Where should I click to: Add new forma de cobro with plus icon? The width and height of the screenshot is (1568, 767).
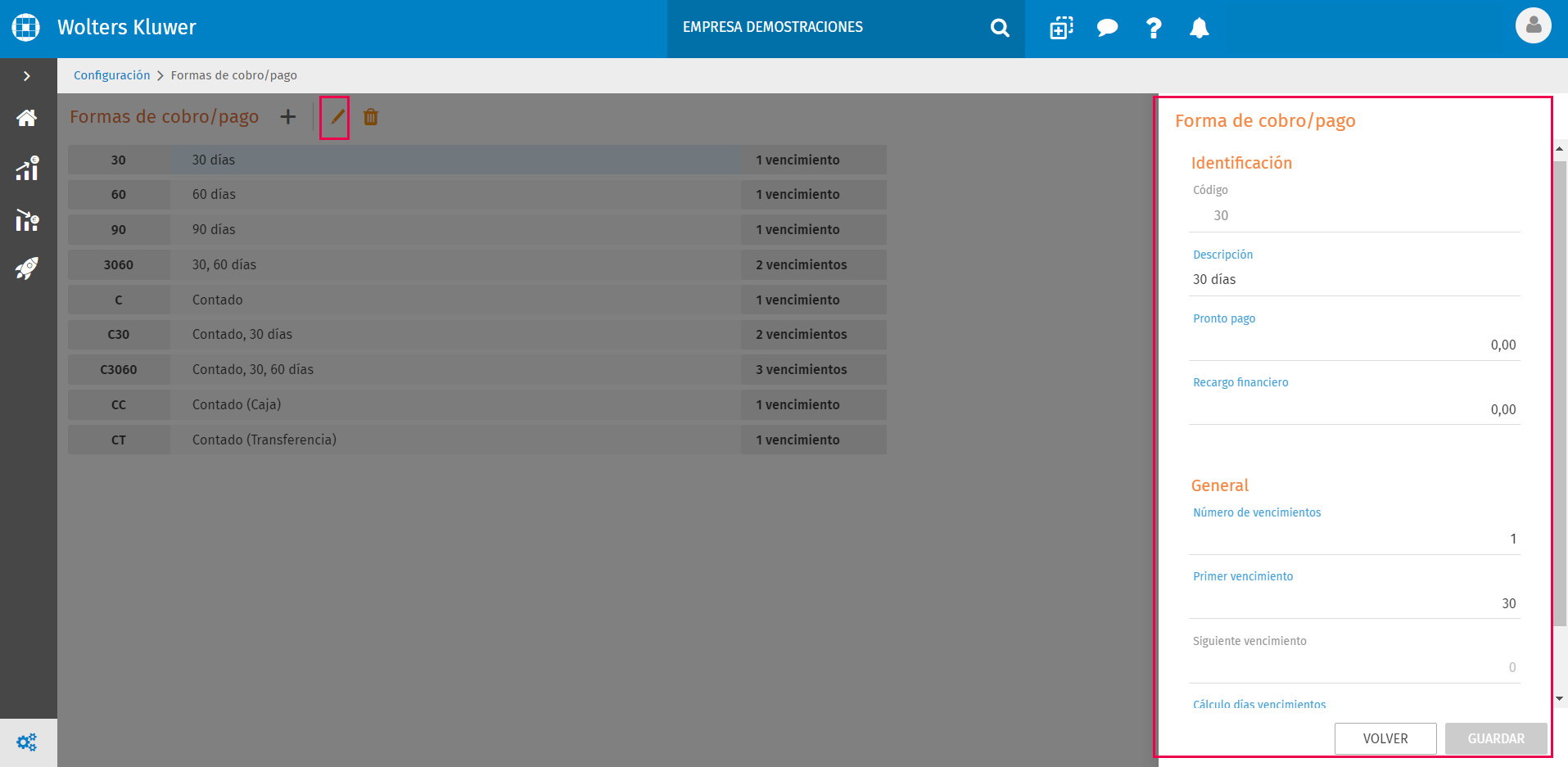(x=288, y=117)
